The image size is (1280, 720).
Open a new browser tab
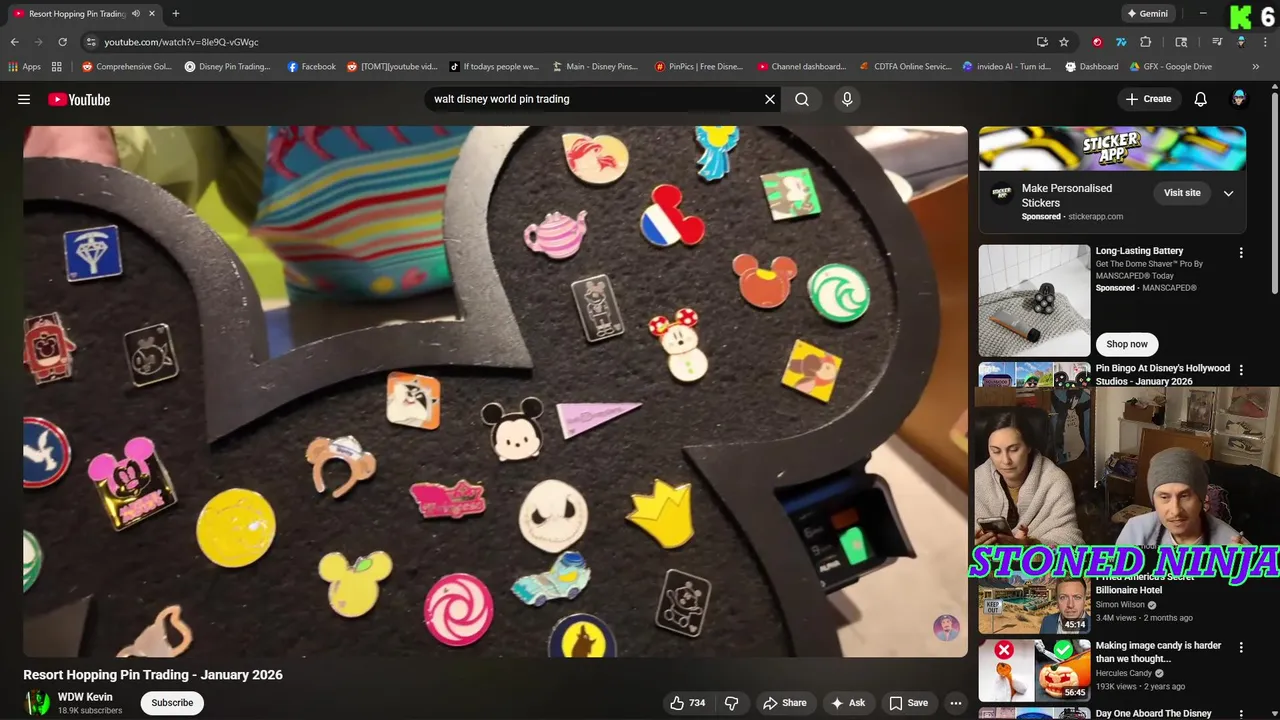(x=176, y=14)
